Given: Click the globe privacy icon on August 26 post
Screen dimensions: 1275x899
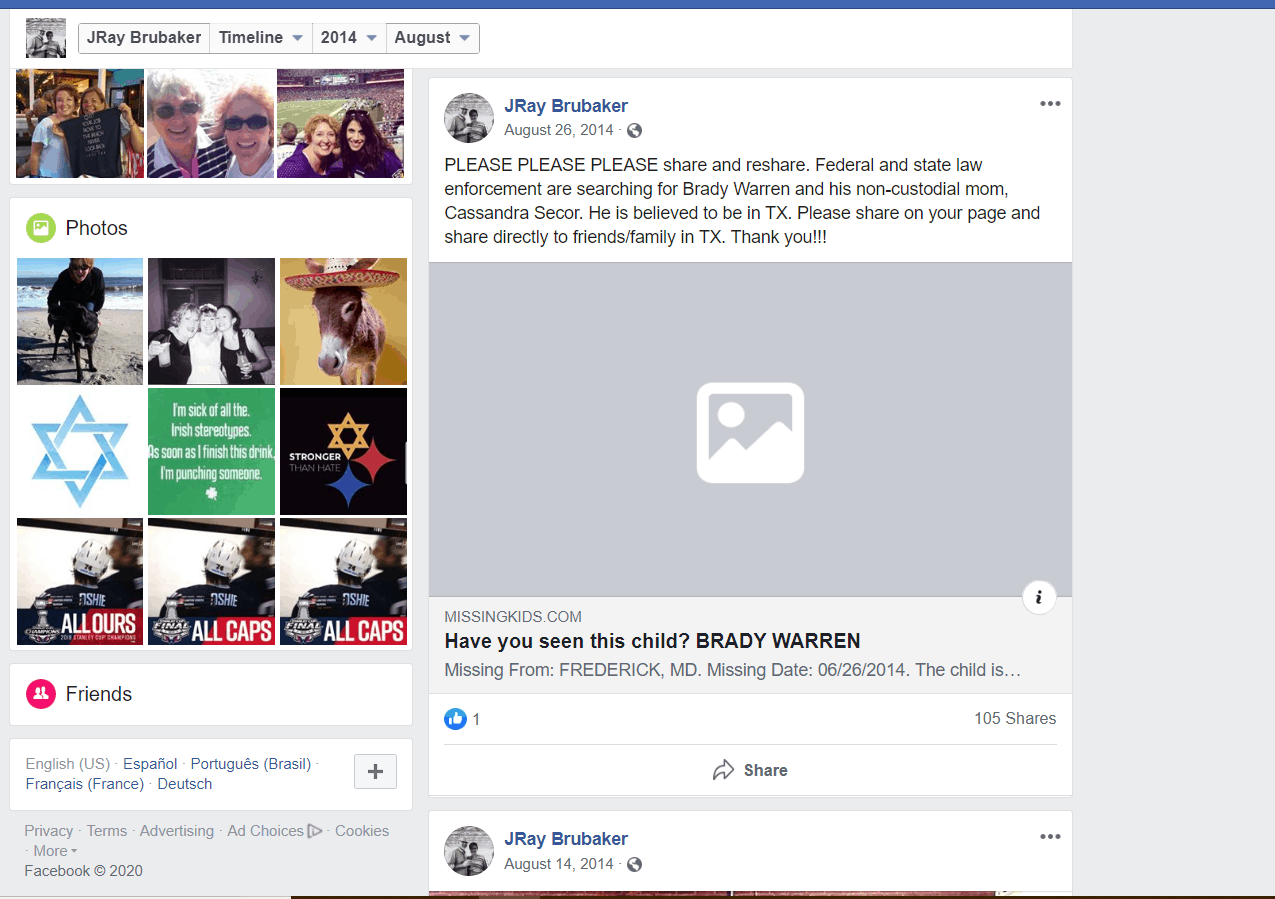Looking at the screenshot, I should point(634,131).
